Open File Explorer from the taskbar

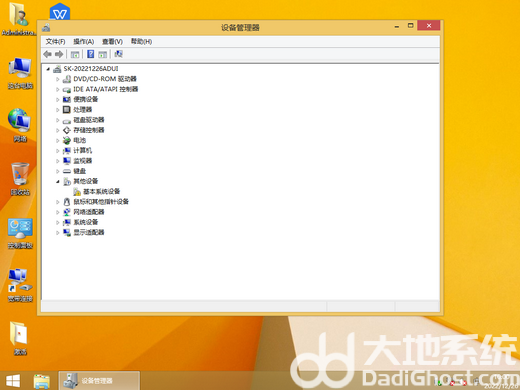[x=41, y=381]
